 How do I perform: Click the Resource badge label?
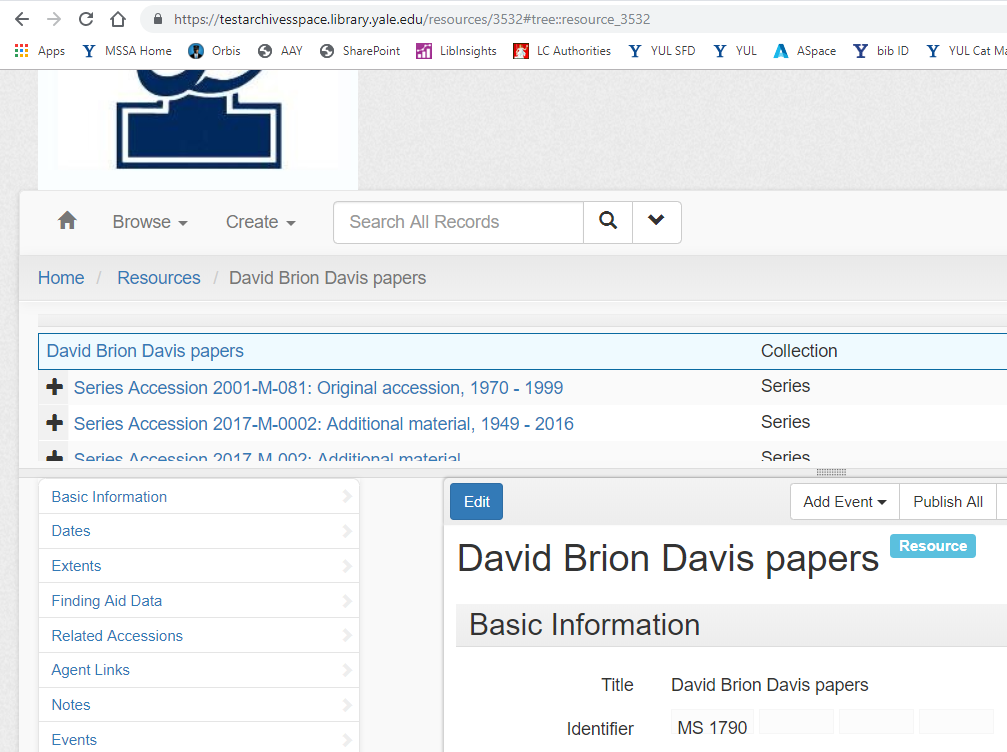point(933,546)
